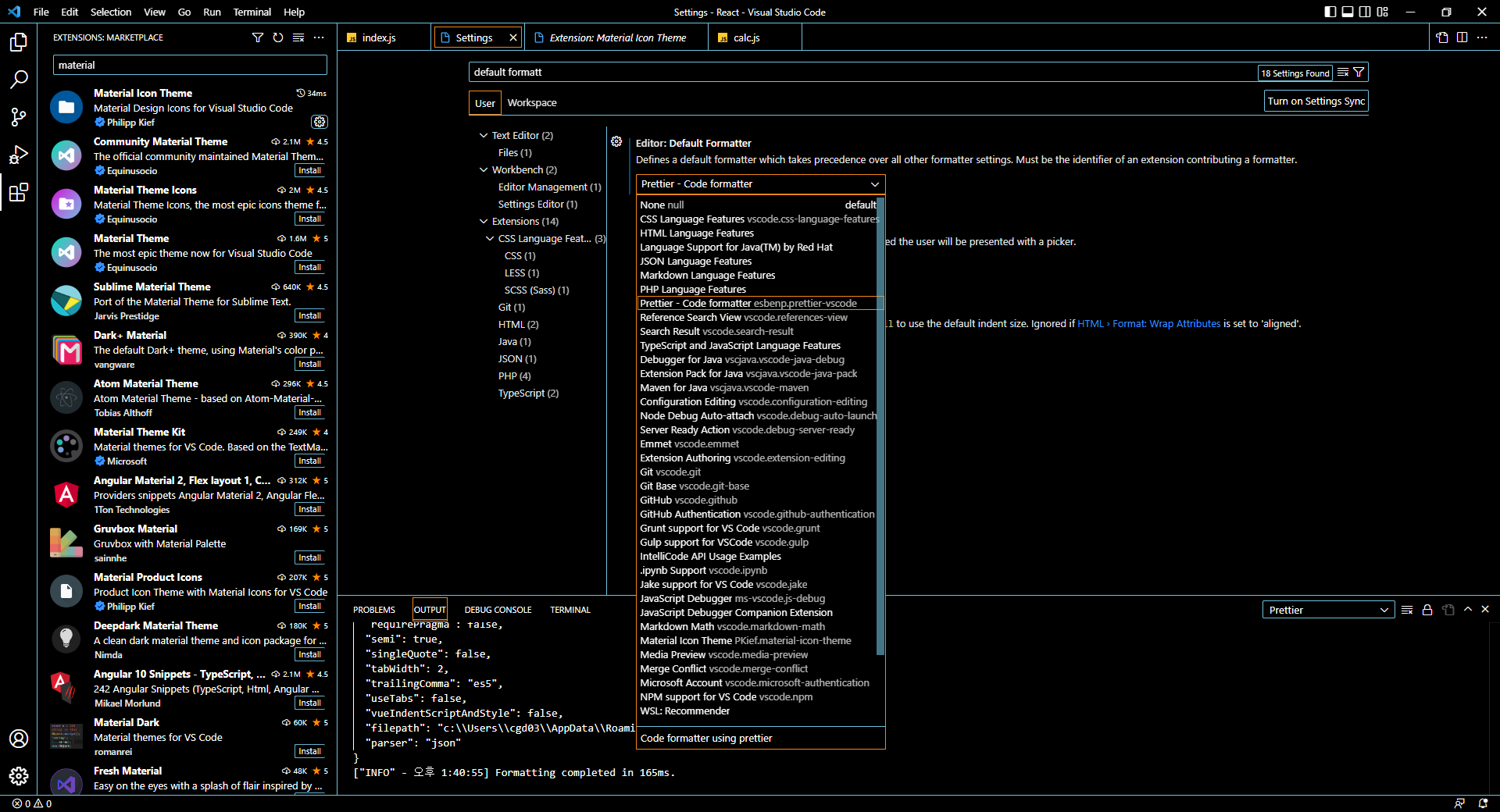1500x812 pixels.
Task: Open the Accounts menu icon
Action: pos(19,739)
